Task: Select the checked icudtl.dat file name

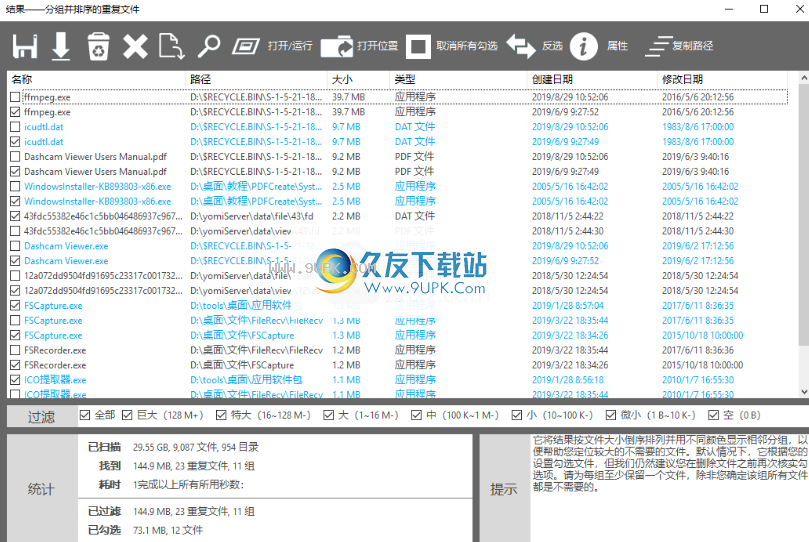Action: [43, 142]
